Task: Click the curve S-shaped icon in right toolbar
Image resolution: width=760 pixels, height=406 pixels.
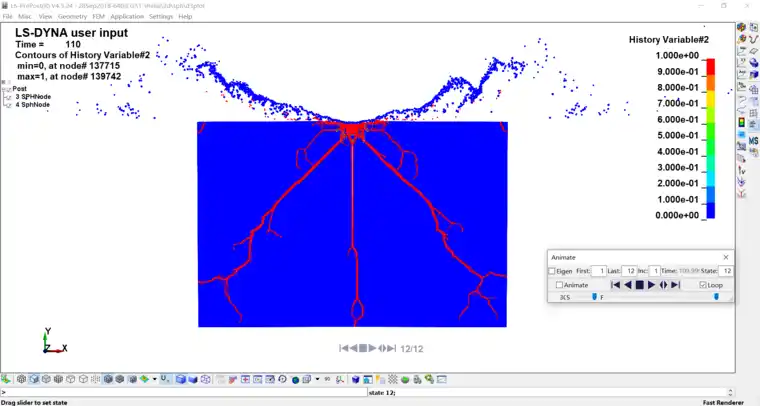Action: tap(754, 39)
